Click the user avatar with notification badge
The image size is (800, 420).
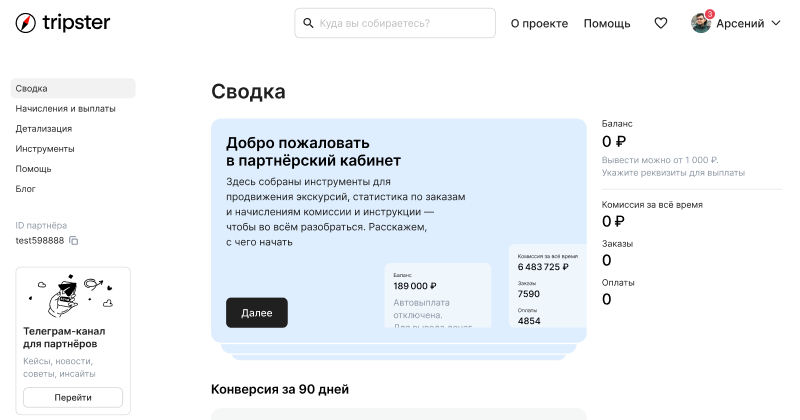701,23
